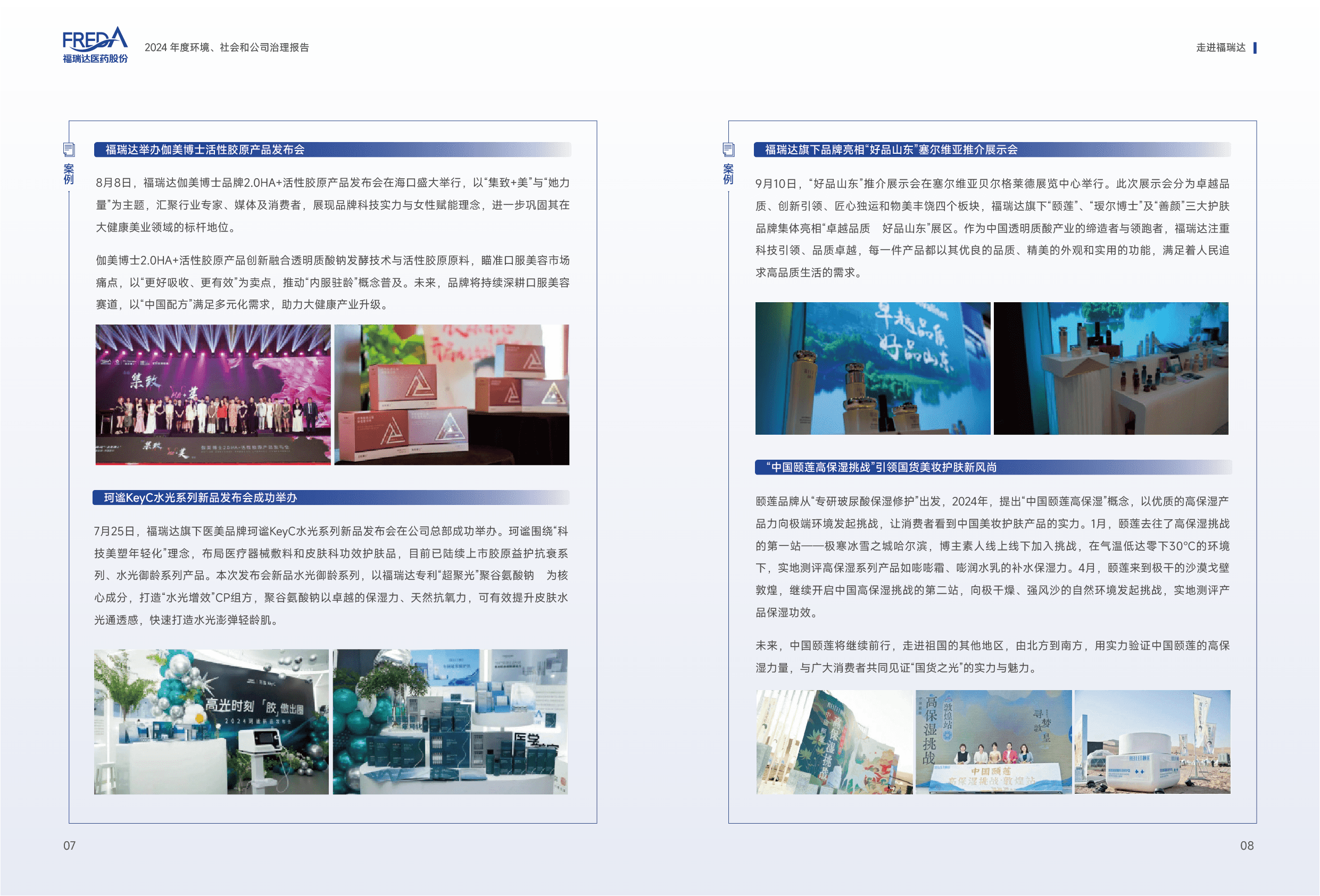Open the 敦煌站 panel discussion photo
Image resolution: width=1320 pixels, height=896 pixels.
pyautogui.click(x=993, y=742)
